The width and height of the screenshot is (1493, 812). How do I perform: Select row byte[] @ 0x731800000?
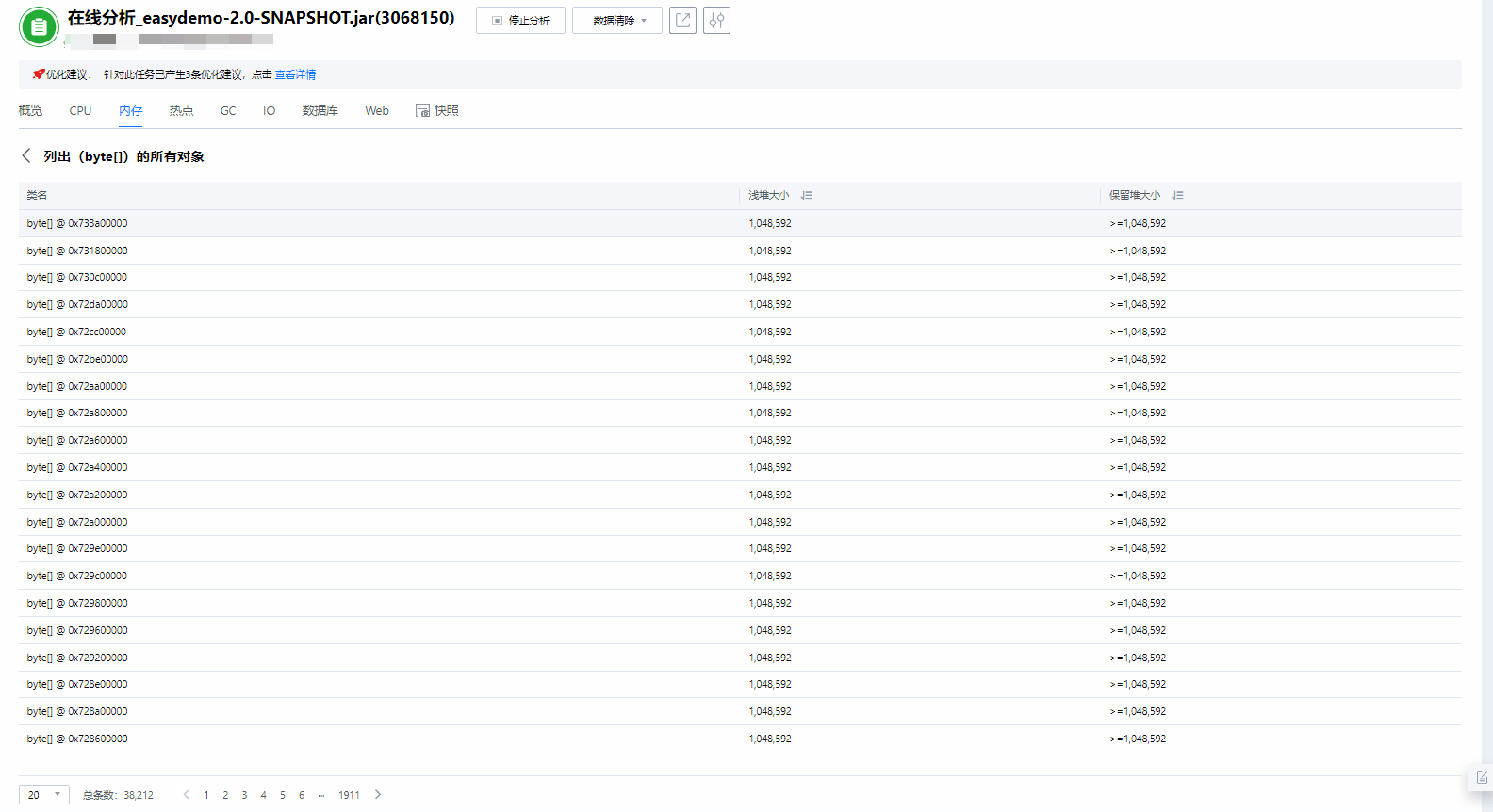tap(740, 251)
